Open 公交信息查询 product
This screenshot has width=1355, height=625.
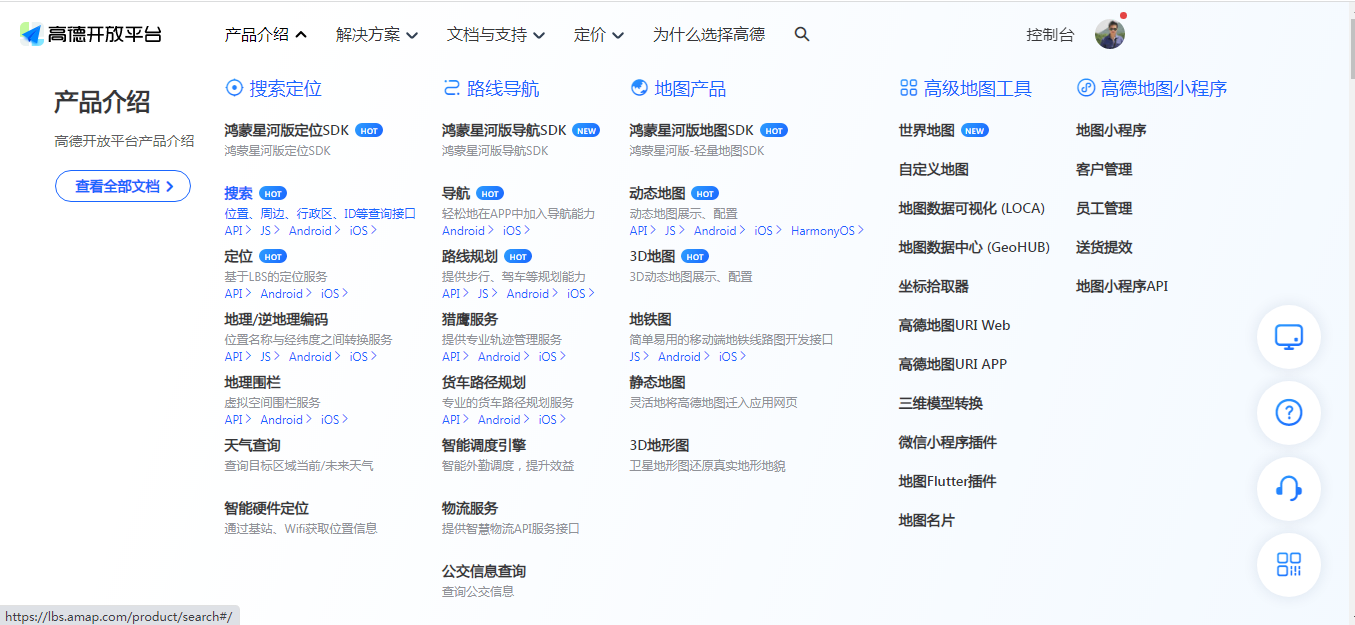point(484,571)
